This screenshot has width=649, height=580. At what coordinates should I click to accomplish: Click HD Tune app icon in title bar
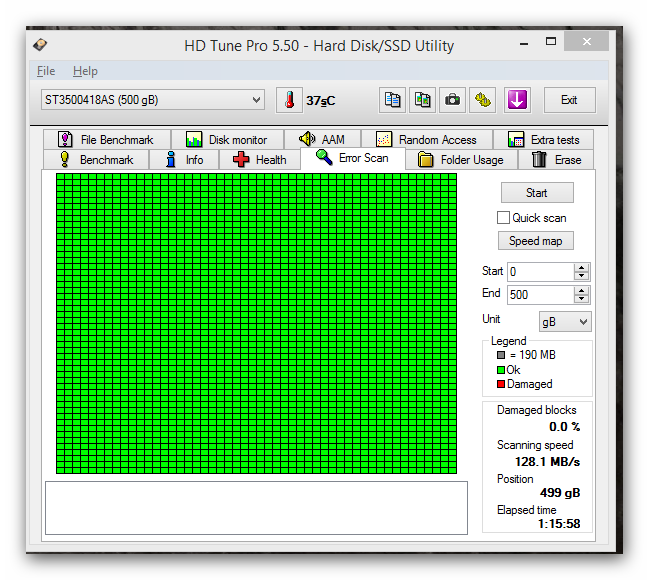point(40,44)
